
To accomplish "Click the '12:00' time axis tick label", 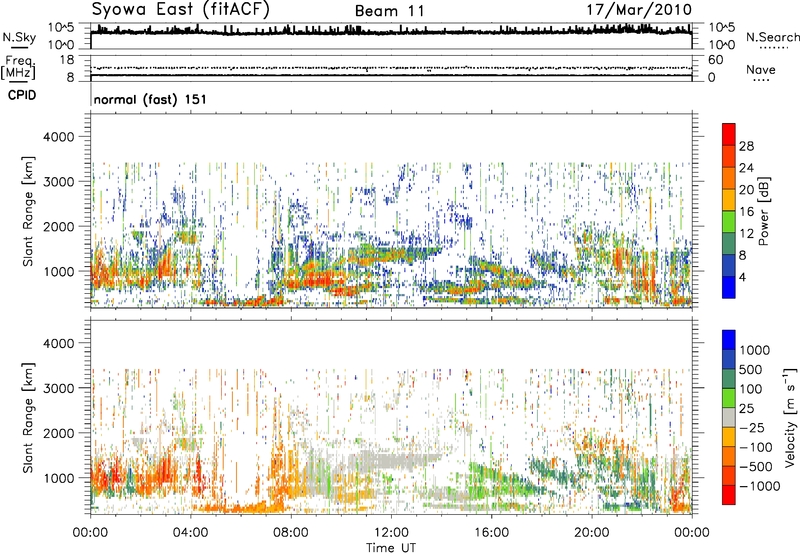I will click(391, 533).
